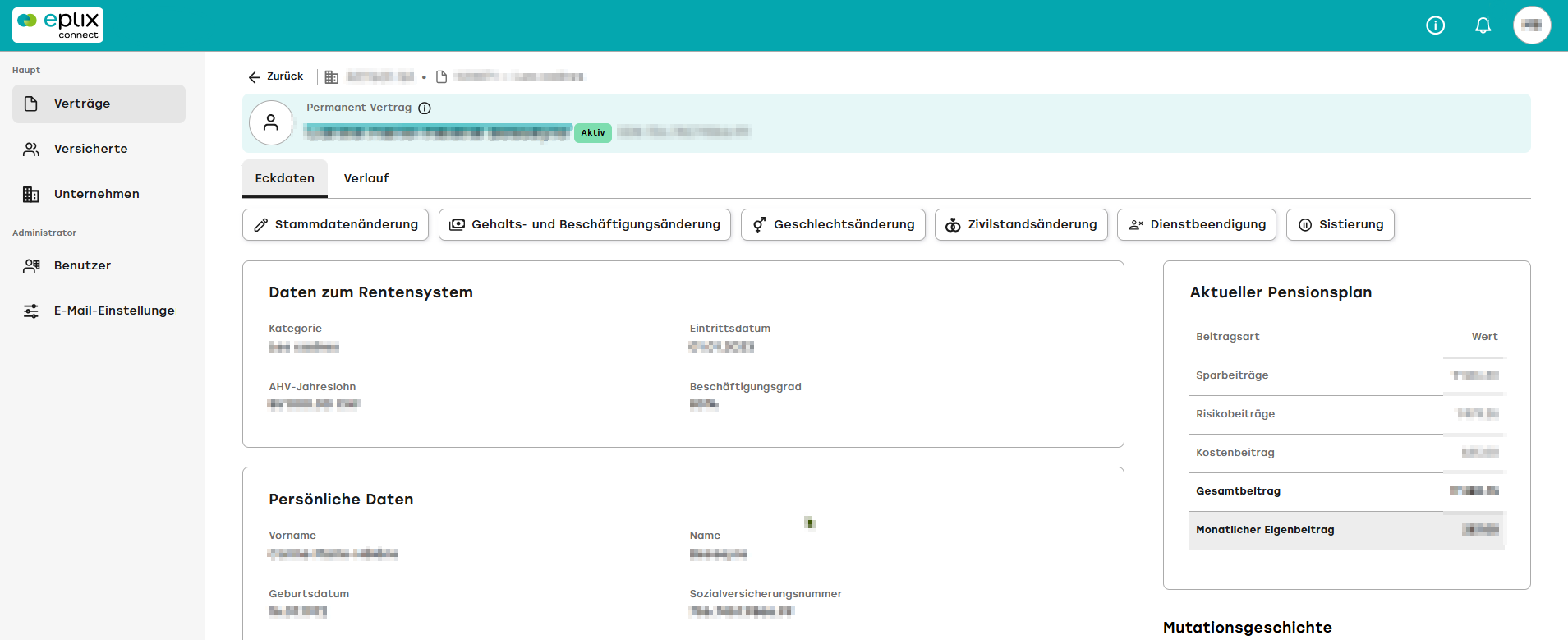
Task: Open Benutzer in the sidebar
Action: (x=99, y=265)
